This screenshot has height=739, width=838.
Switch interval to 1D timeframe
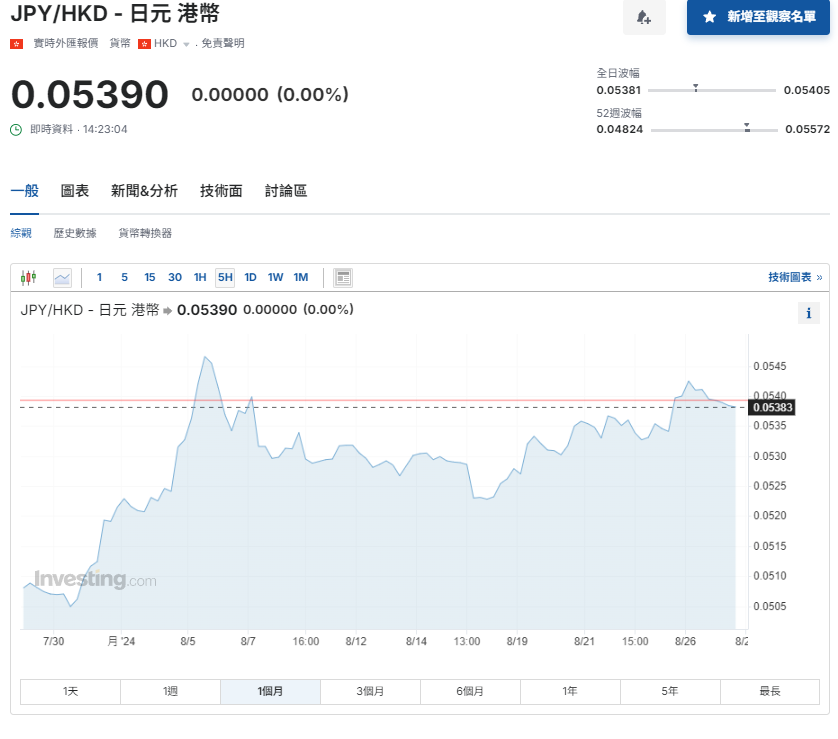point(250,277)
